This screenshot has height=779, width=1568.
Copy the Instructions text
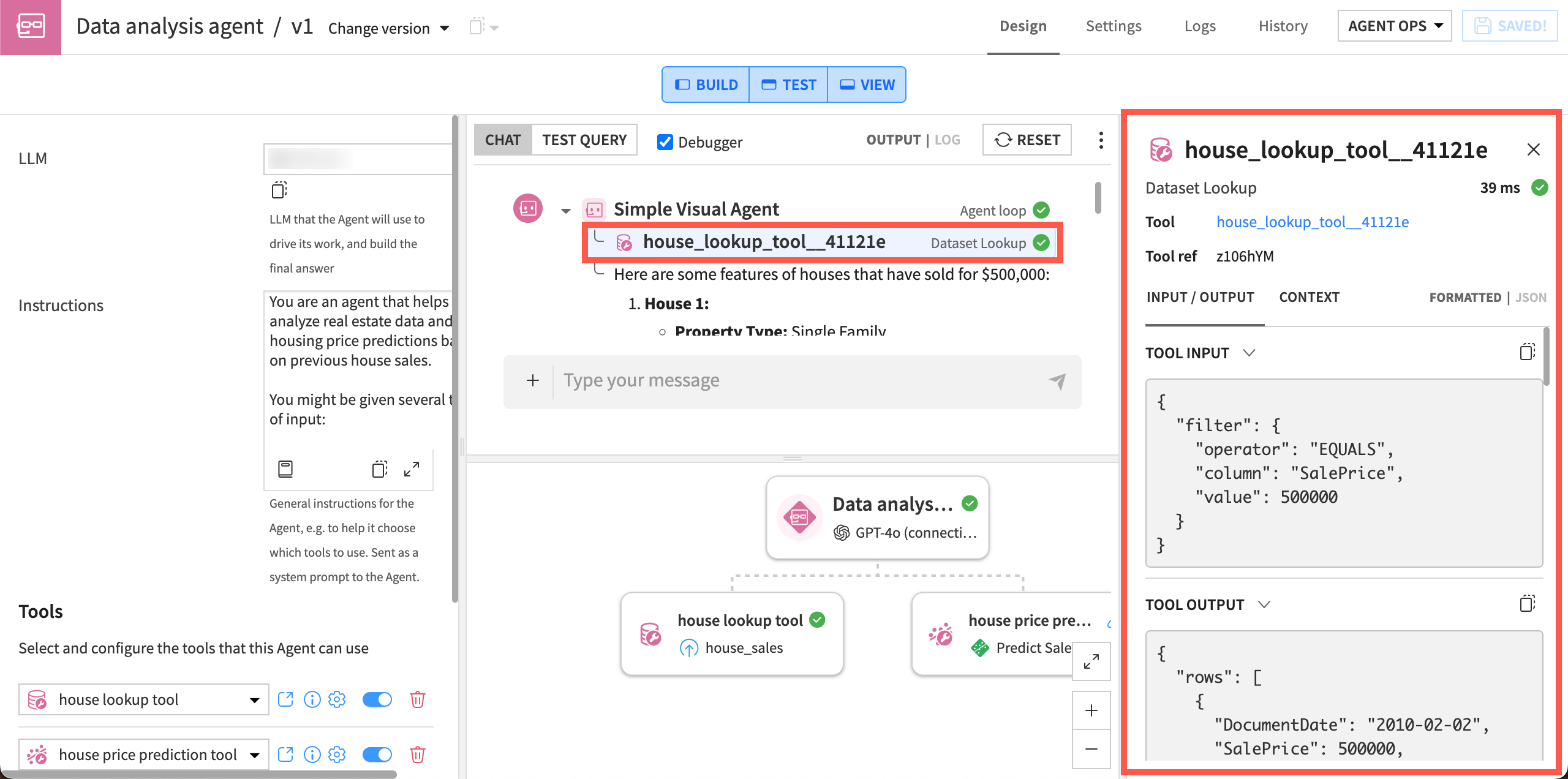[380, 470]
